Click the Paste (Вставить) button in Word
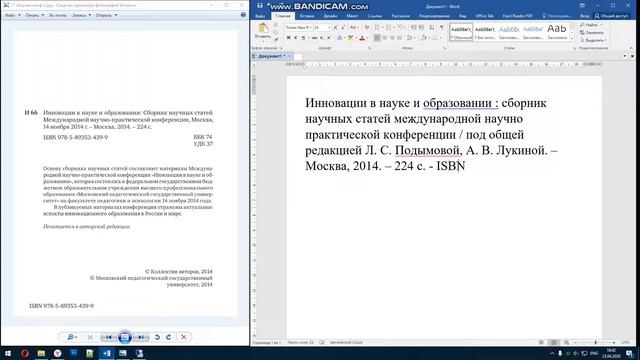Viewport: 640px width, 360px height. [262, 32]
